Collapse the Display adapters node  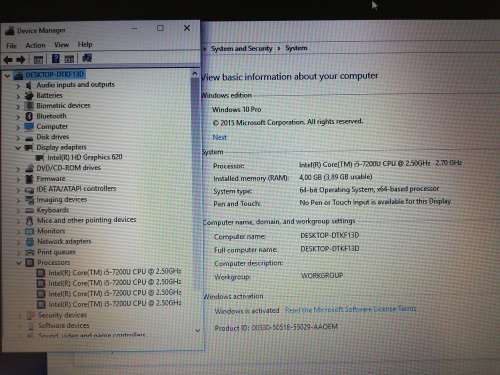(18, 148)
